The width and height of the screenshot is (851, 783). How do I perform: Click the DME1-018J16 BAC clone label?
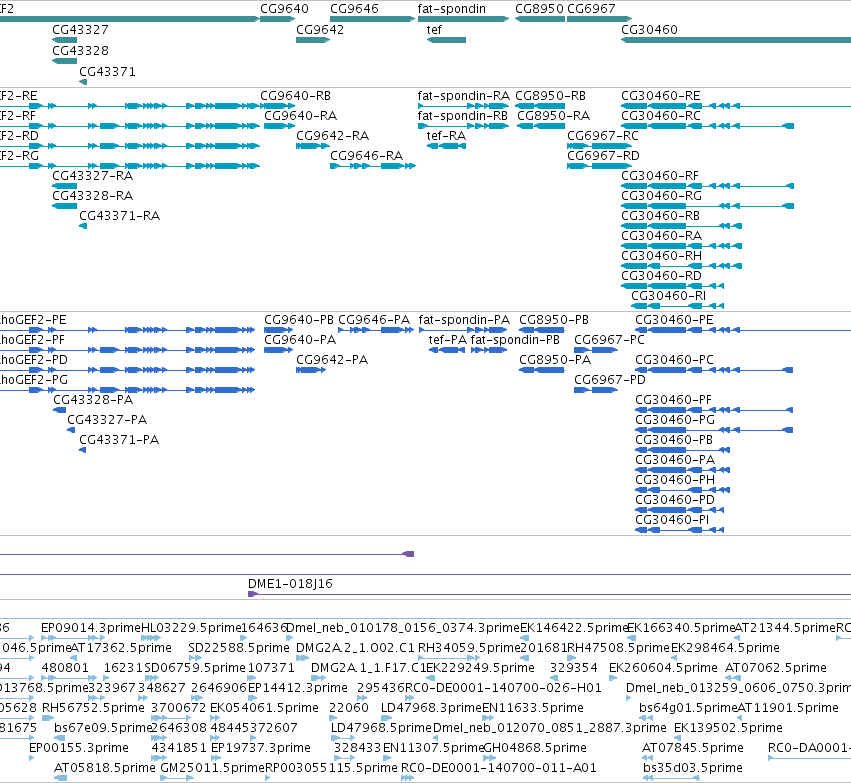[x=290, y=584]
